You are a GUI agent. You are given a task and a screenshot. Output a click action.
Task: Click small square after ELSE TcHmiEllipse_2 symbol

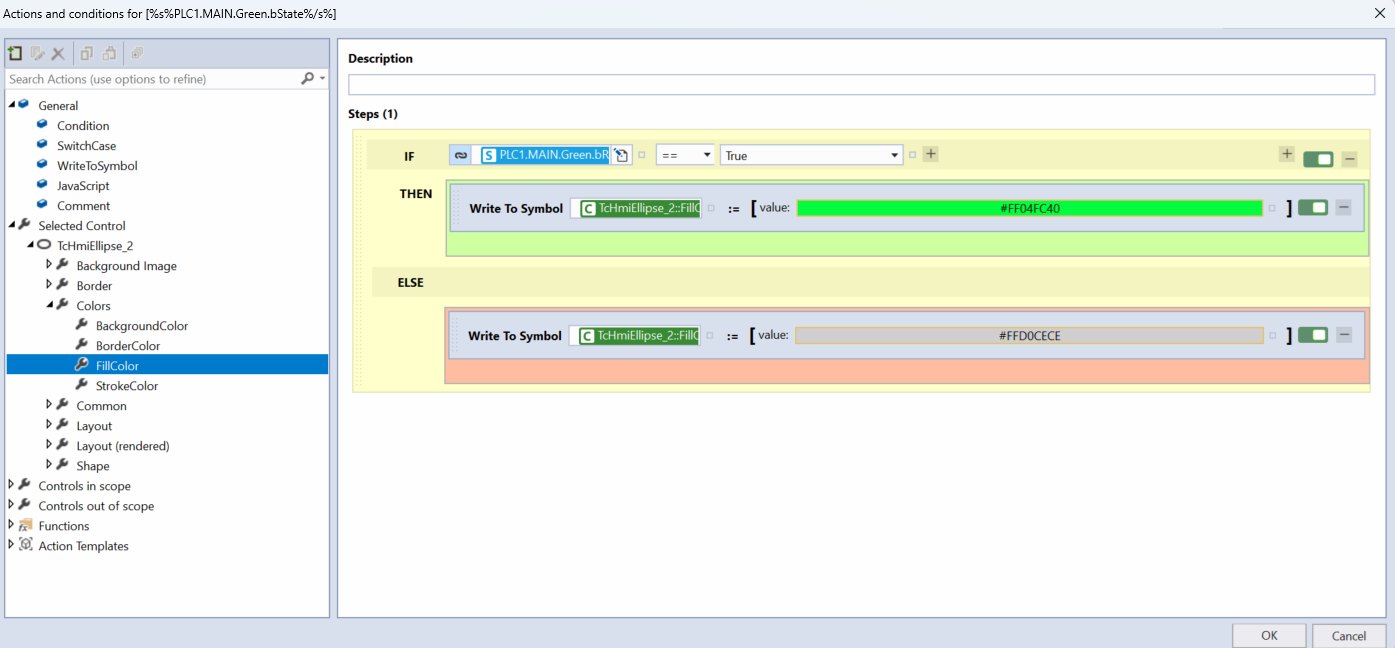click(710, 335)
